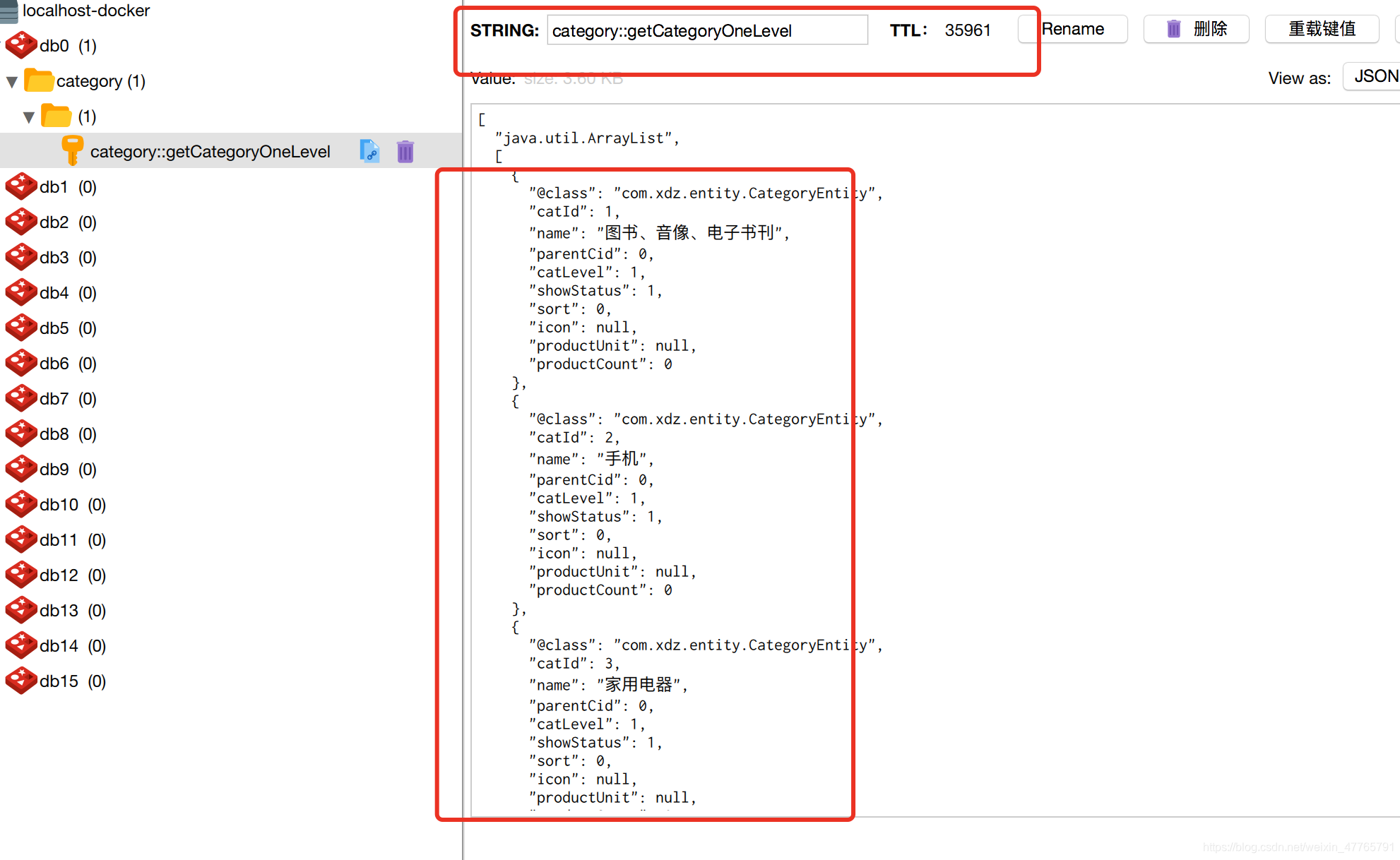1400x860 pixels.
Task: Select db0 (1) label in tree
Action: 68,46
